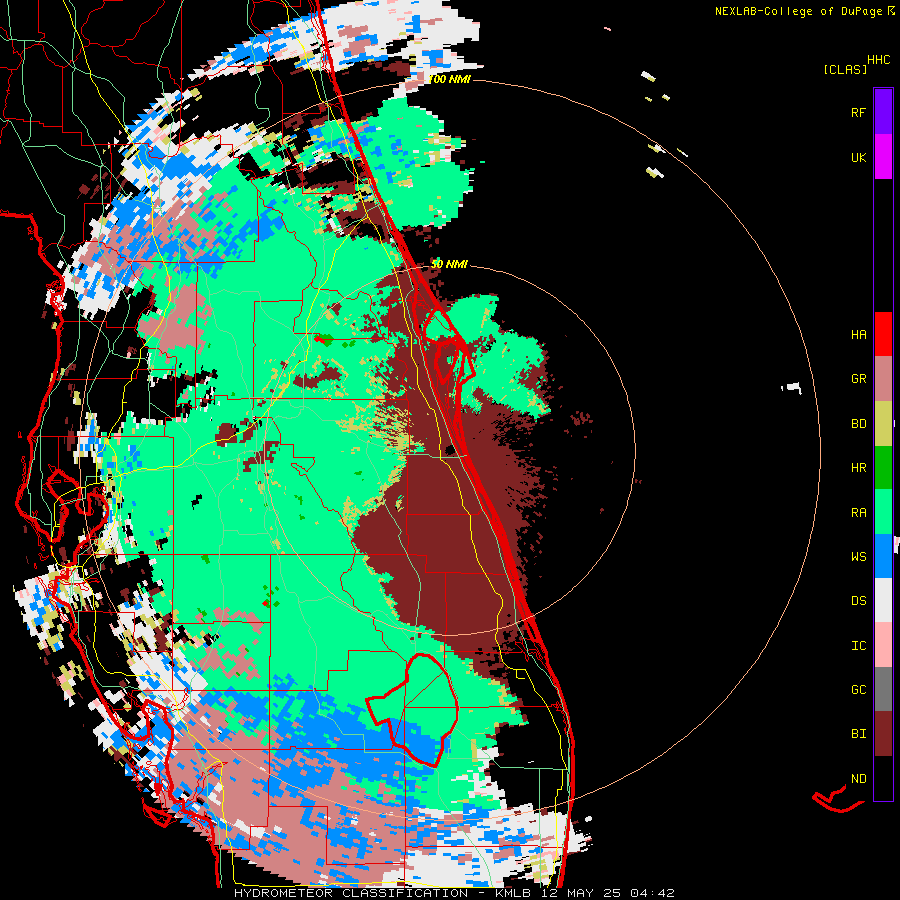Click the 'HR' legend label
This screenshot has height=900, width=900.
pos(858,468)
